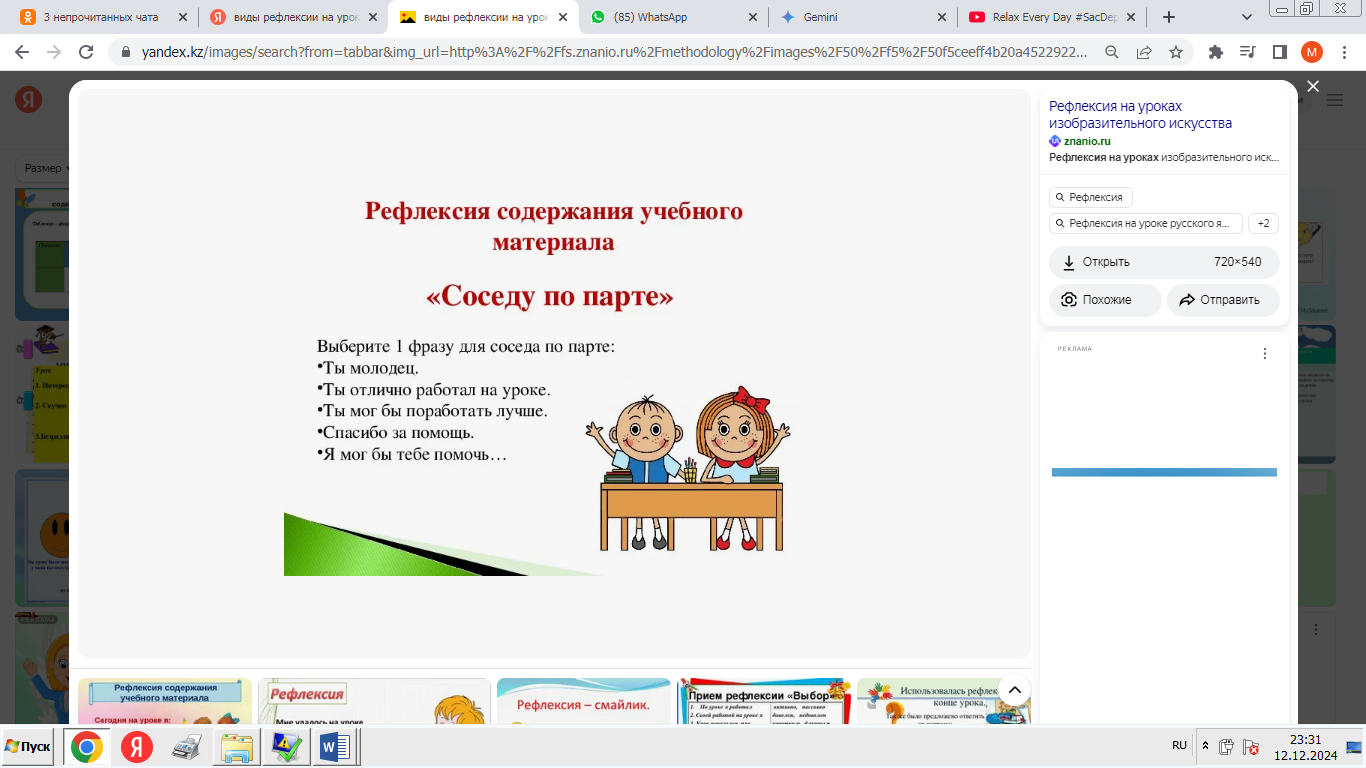1366x768 pixels.
Task: Launch Word from the taskbar
Action: (x=334, y=747)
